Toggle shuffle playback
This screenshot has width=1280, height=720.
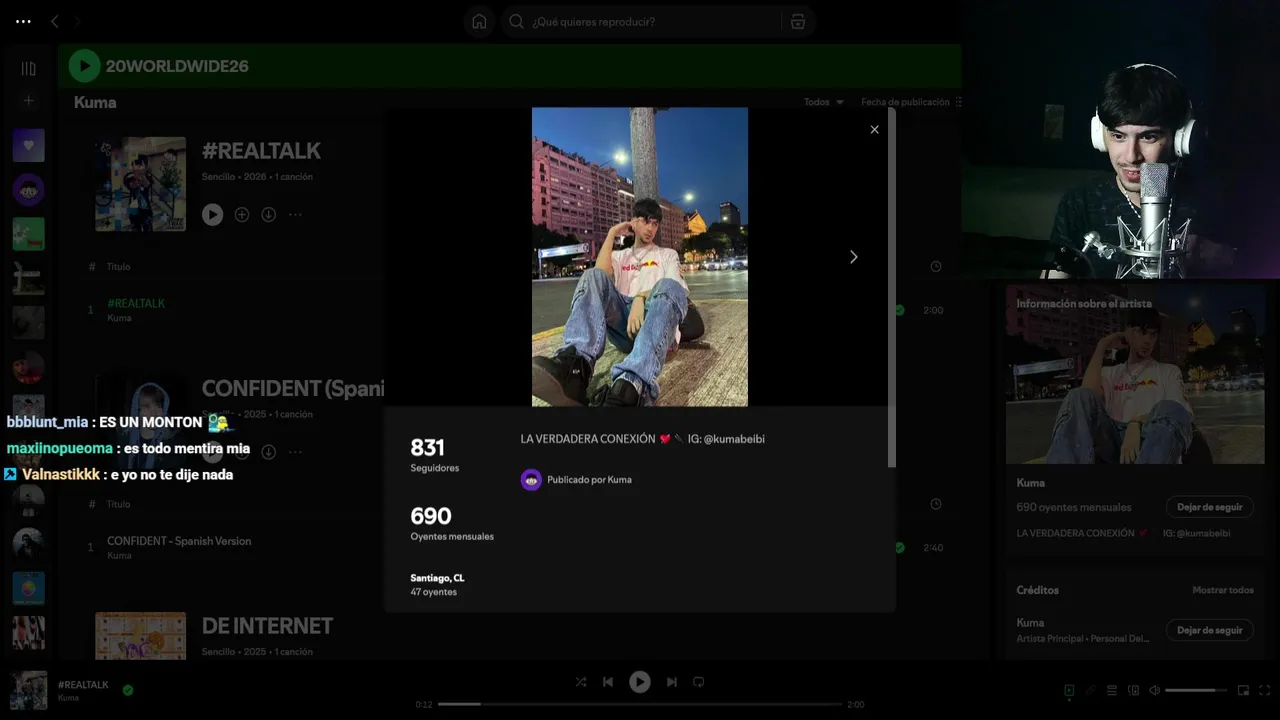(x=581, y=682)
